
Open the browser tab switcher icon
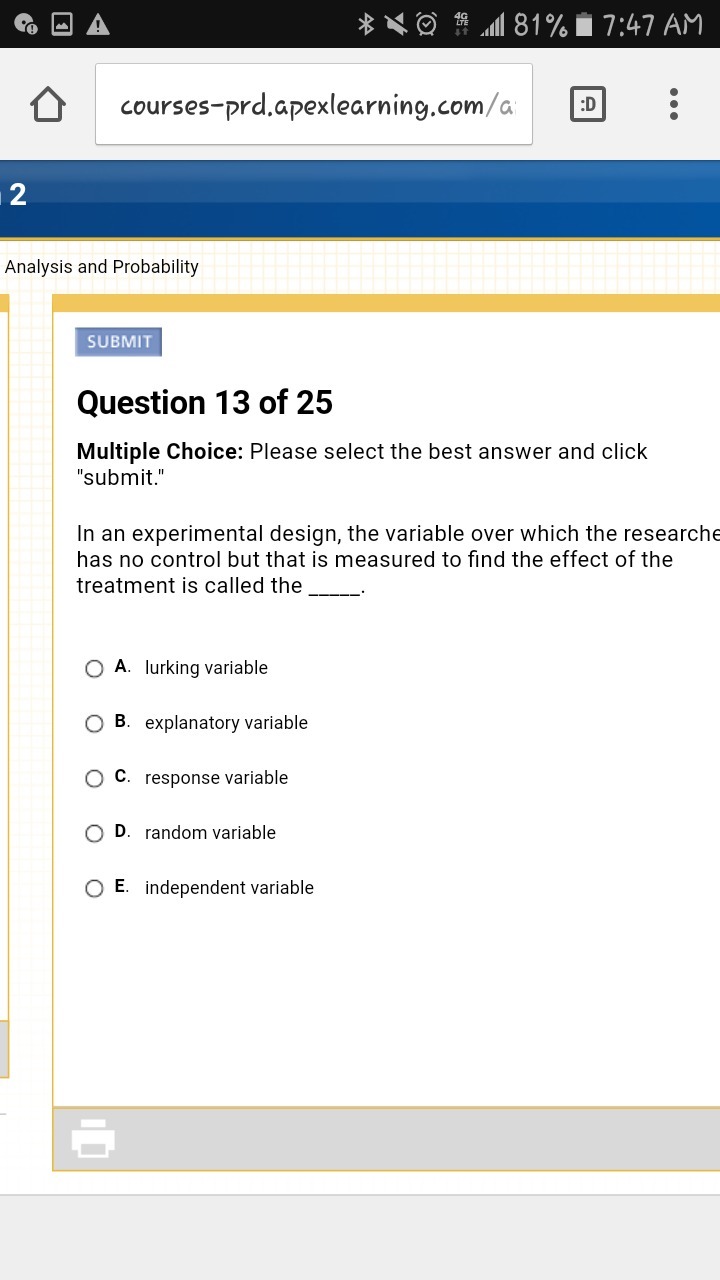click(587, 105)
